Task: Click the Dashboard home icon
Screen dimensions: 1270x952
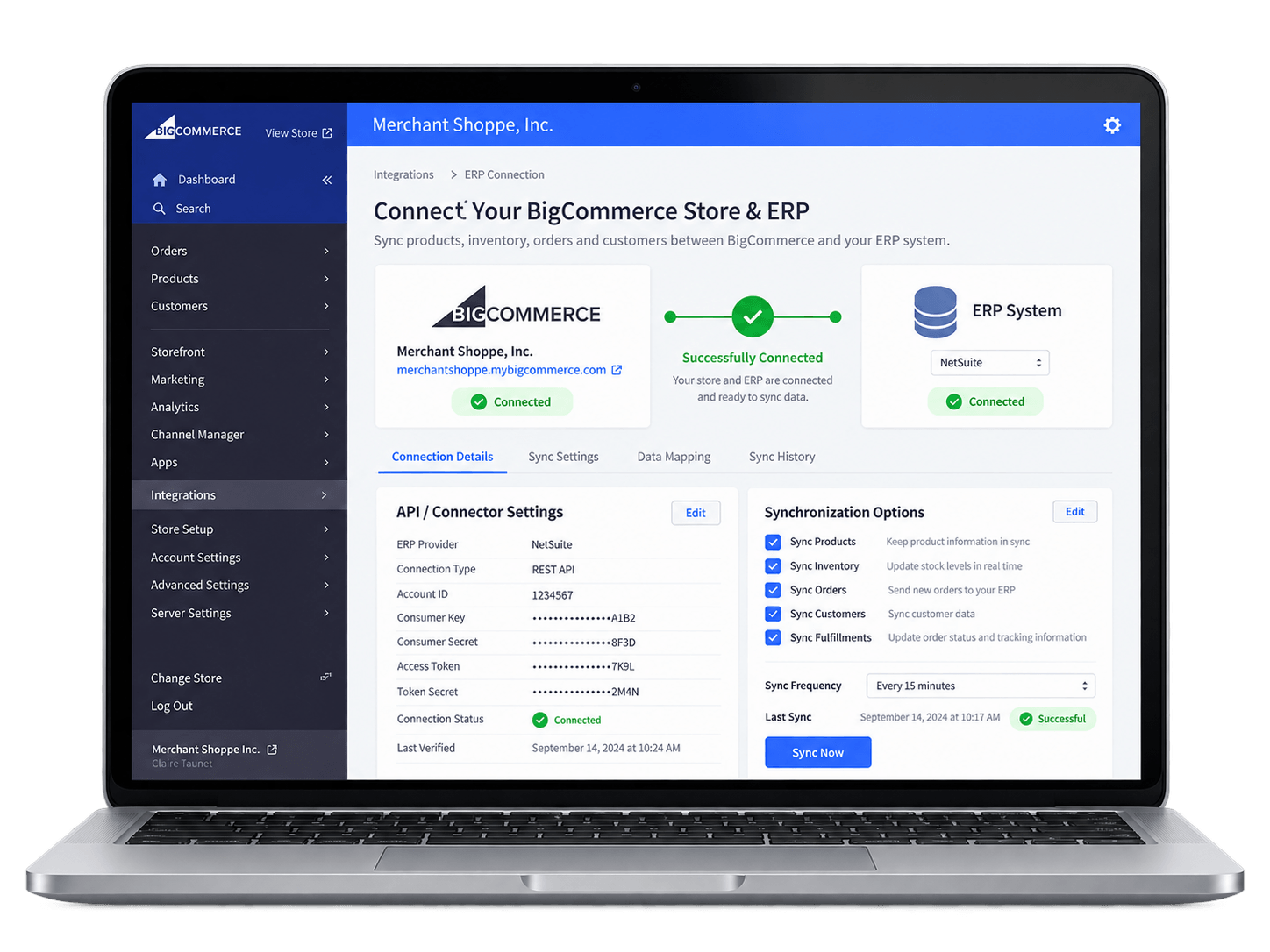Action: click(x=160, y=180)
